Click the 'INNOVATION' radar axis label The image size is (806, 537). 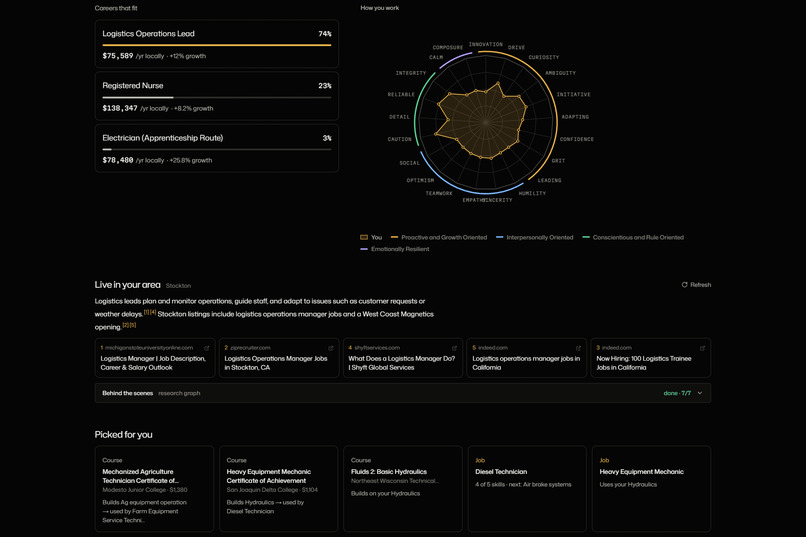pyautogui.click(x=486, y=44)
